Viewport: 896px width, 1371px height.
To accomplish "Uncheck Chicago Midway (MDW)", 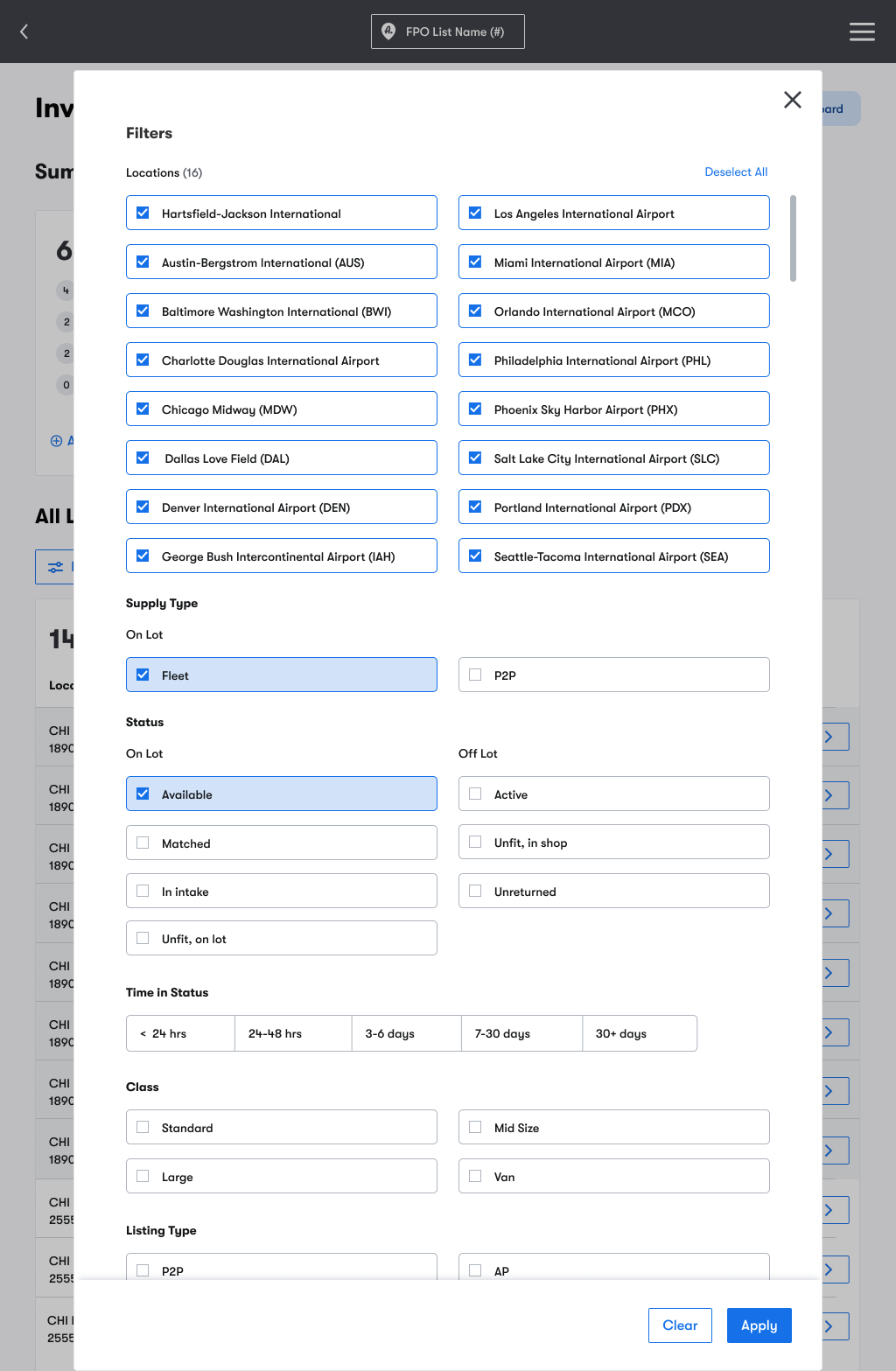I will click(x=282, y=409).
